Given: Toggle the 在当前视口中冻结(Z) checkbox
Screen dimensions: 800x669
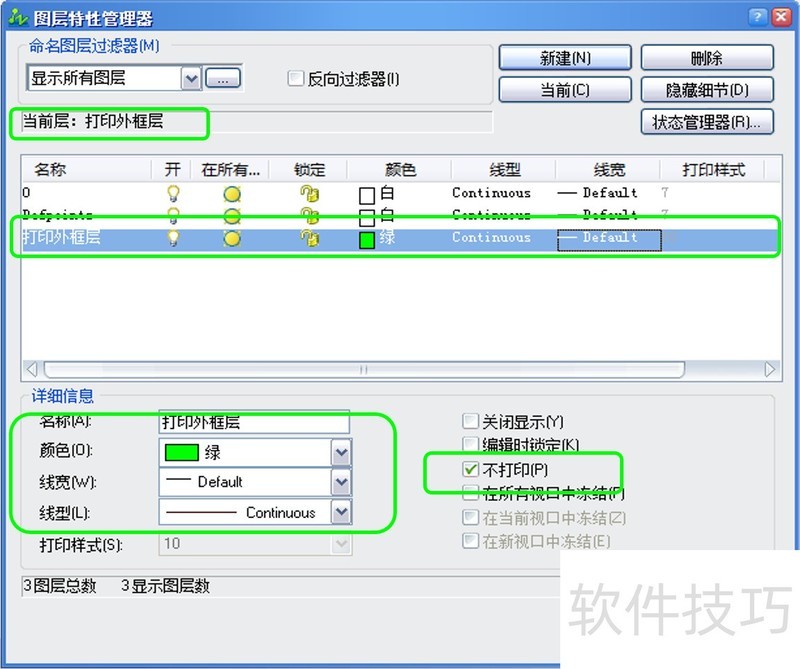Looking at the screenshot, I should (470, 517).
